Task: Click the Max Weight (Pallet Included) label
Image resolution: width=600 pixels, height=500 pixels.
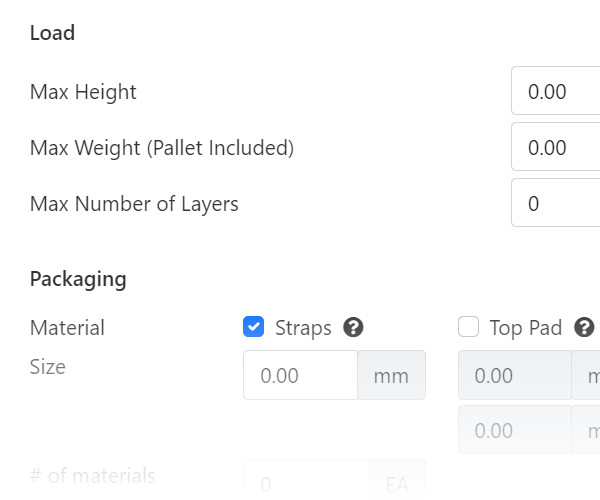Action: point(162,148)
